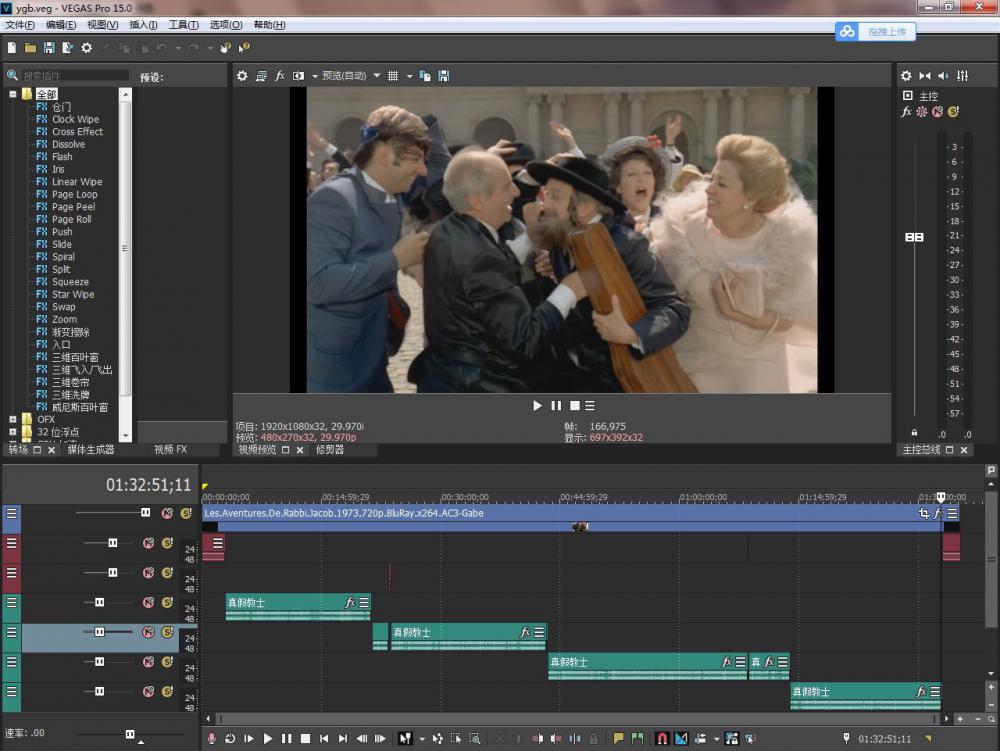Toggle split screen view icon in preview

pos(298,76)
